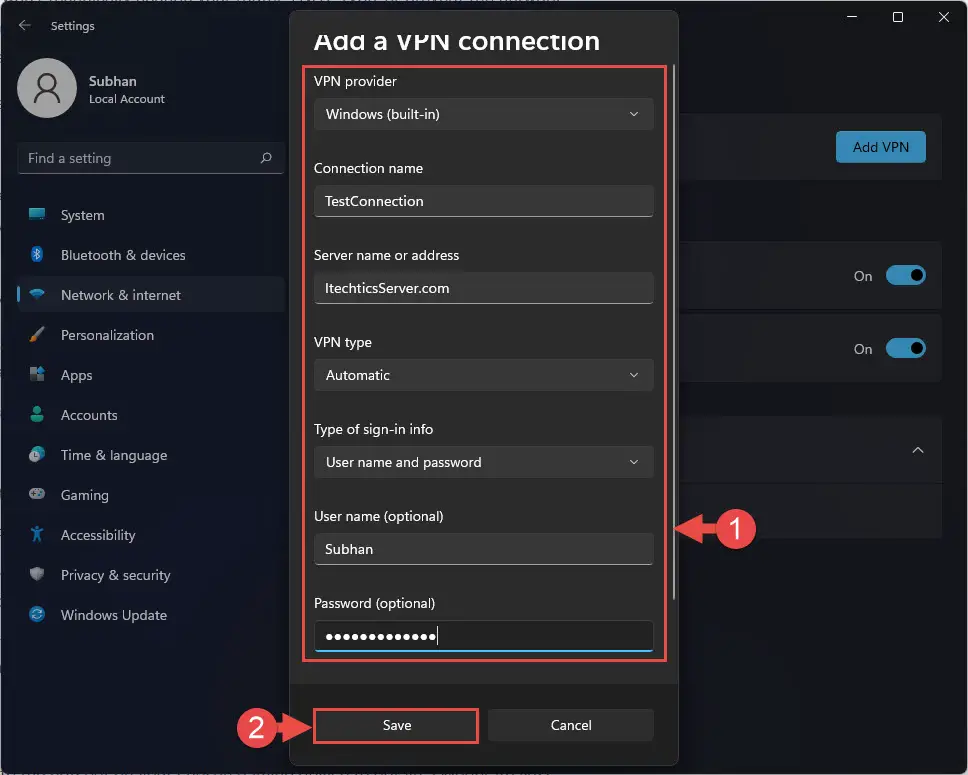Open System settings category
The image size is (968, 775).
pyautogui.click(x=151, y=215)
